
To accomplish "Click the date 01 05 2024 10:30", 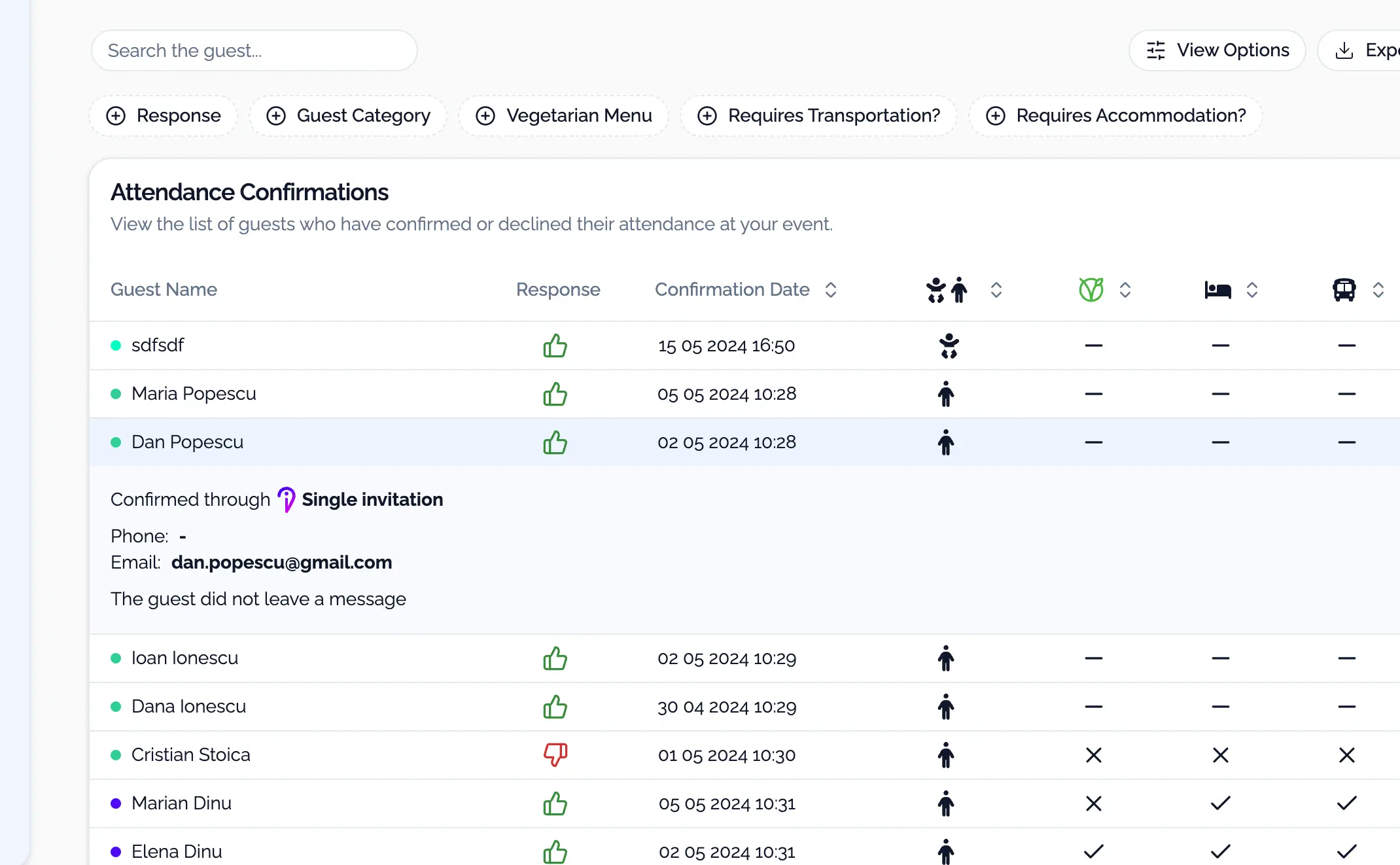I will (727, 755).
